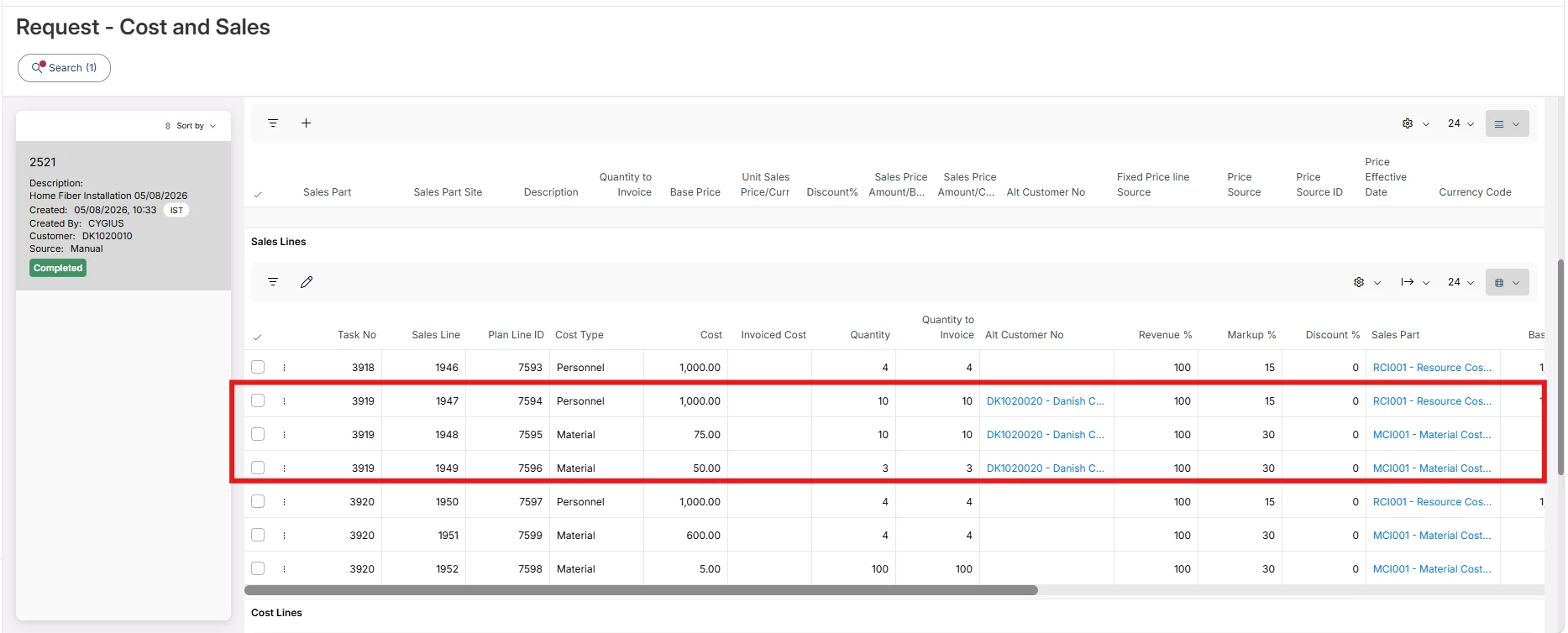Select the row for sales line 1949
Screen dimensions: 1568x633
(258, 468)
